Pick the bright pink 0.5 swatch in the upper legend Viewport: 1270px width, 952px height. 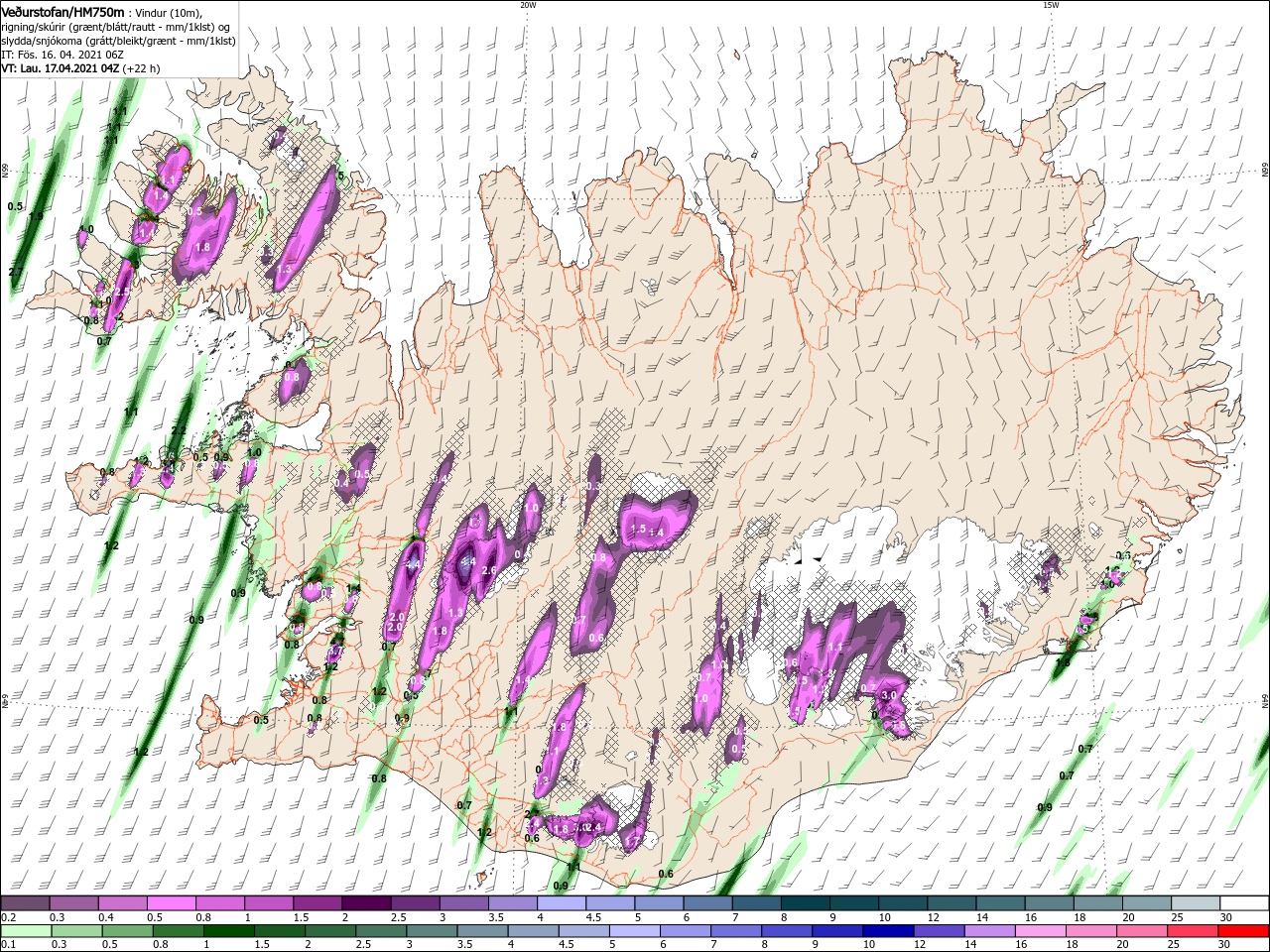[171, 903]
